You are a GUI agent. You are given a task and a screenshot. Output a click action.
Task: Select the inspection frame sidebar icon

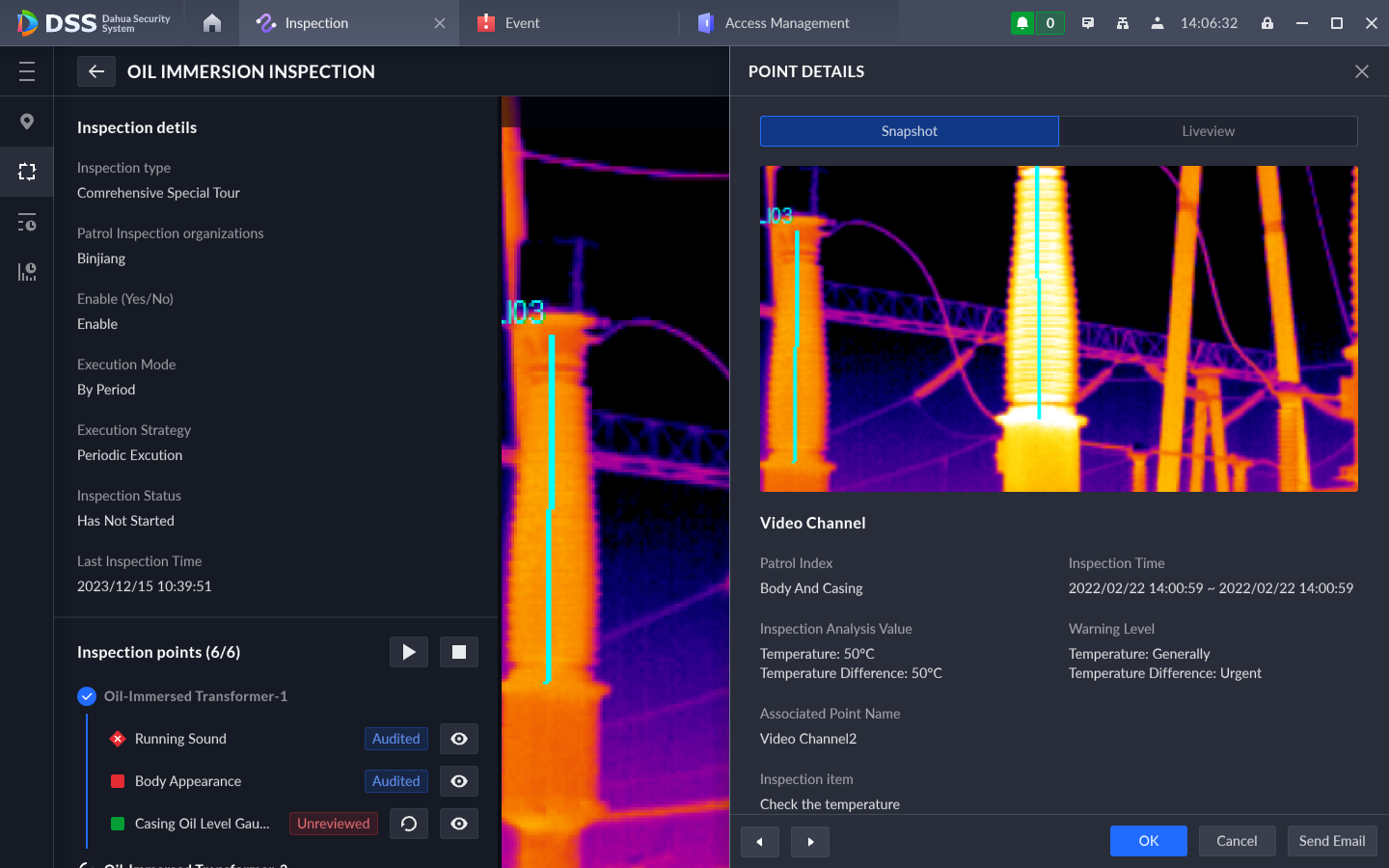tap(27, 172)
